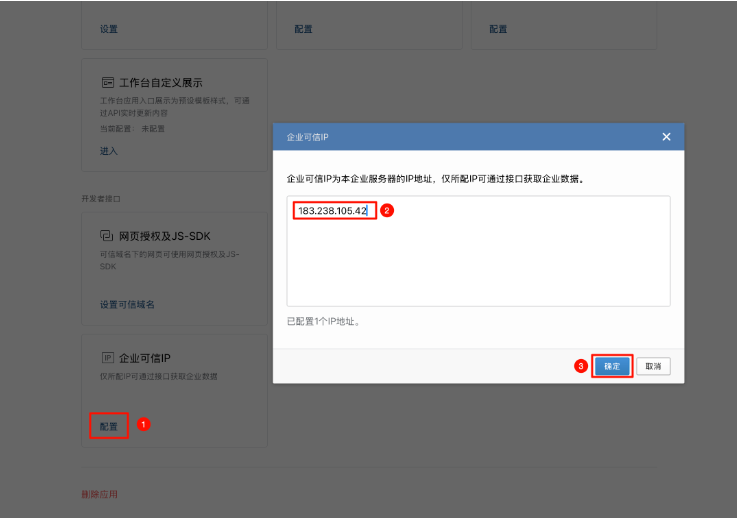
Task: Click the 设置 link in top-left card
Action: pyautogui.click(x=108, y=30)
